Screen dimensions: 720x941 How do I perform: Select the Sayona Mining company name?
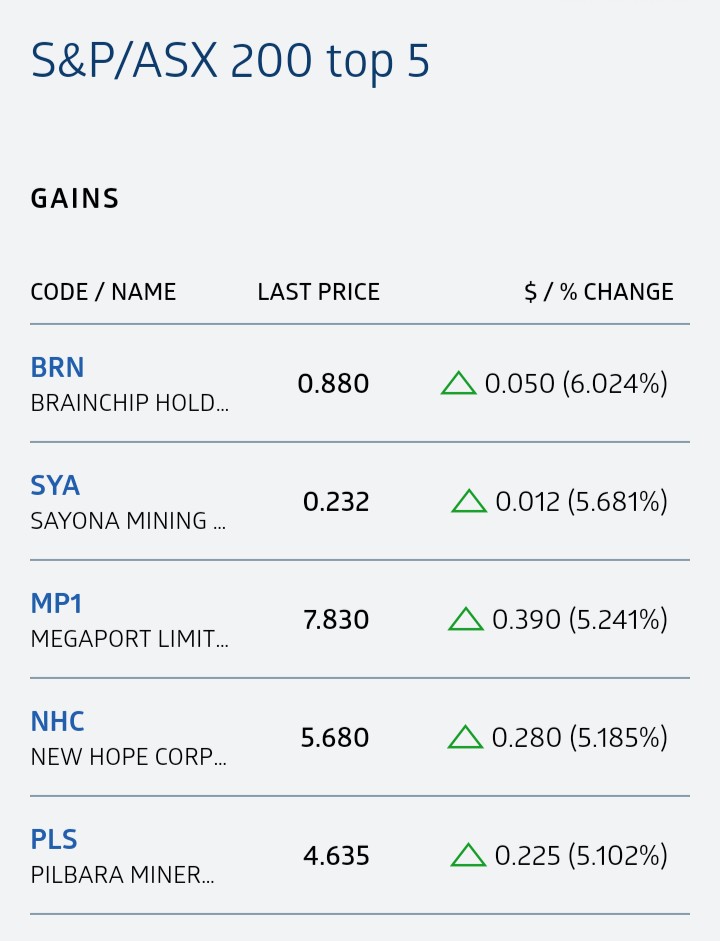128,521
